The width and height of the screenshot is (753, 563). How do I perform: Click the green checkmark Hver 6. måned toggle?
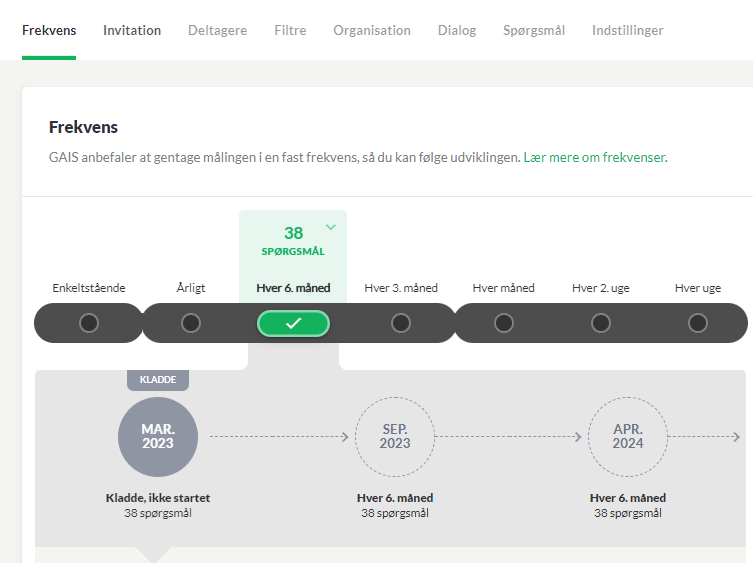tap(293, 323)
